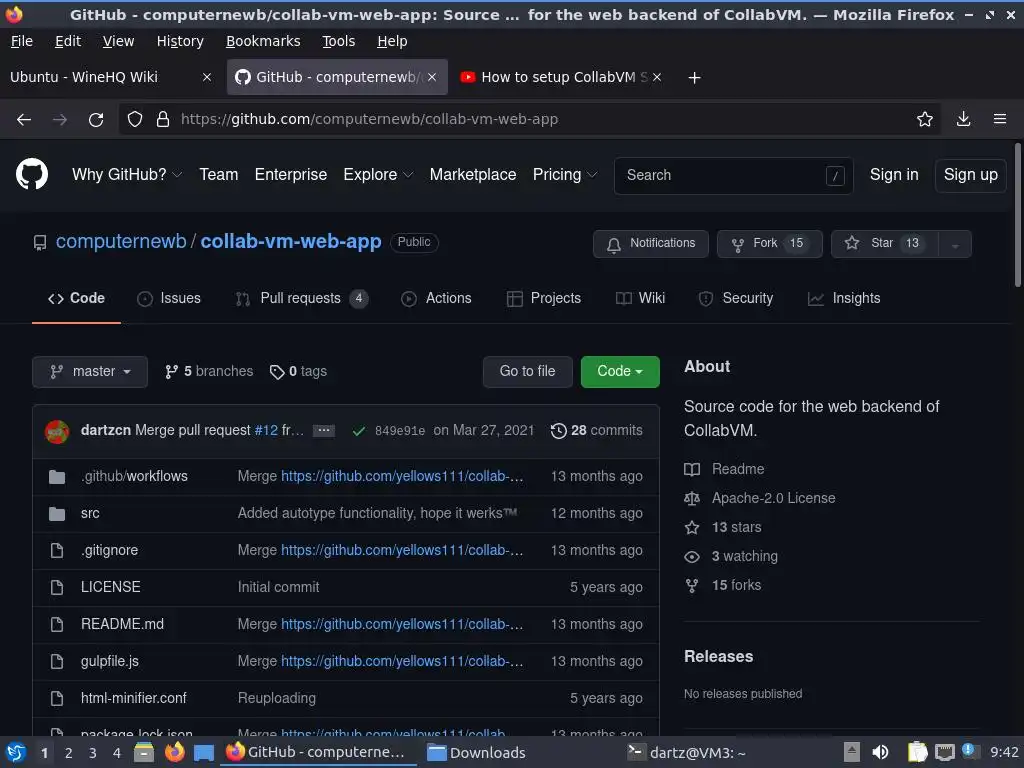Open the computernewb owner link
The image size is (1024, 768).
(x=121, y=241)
